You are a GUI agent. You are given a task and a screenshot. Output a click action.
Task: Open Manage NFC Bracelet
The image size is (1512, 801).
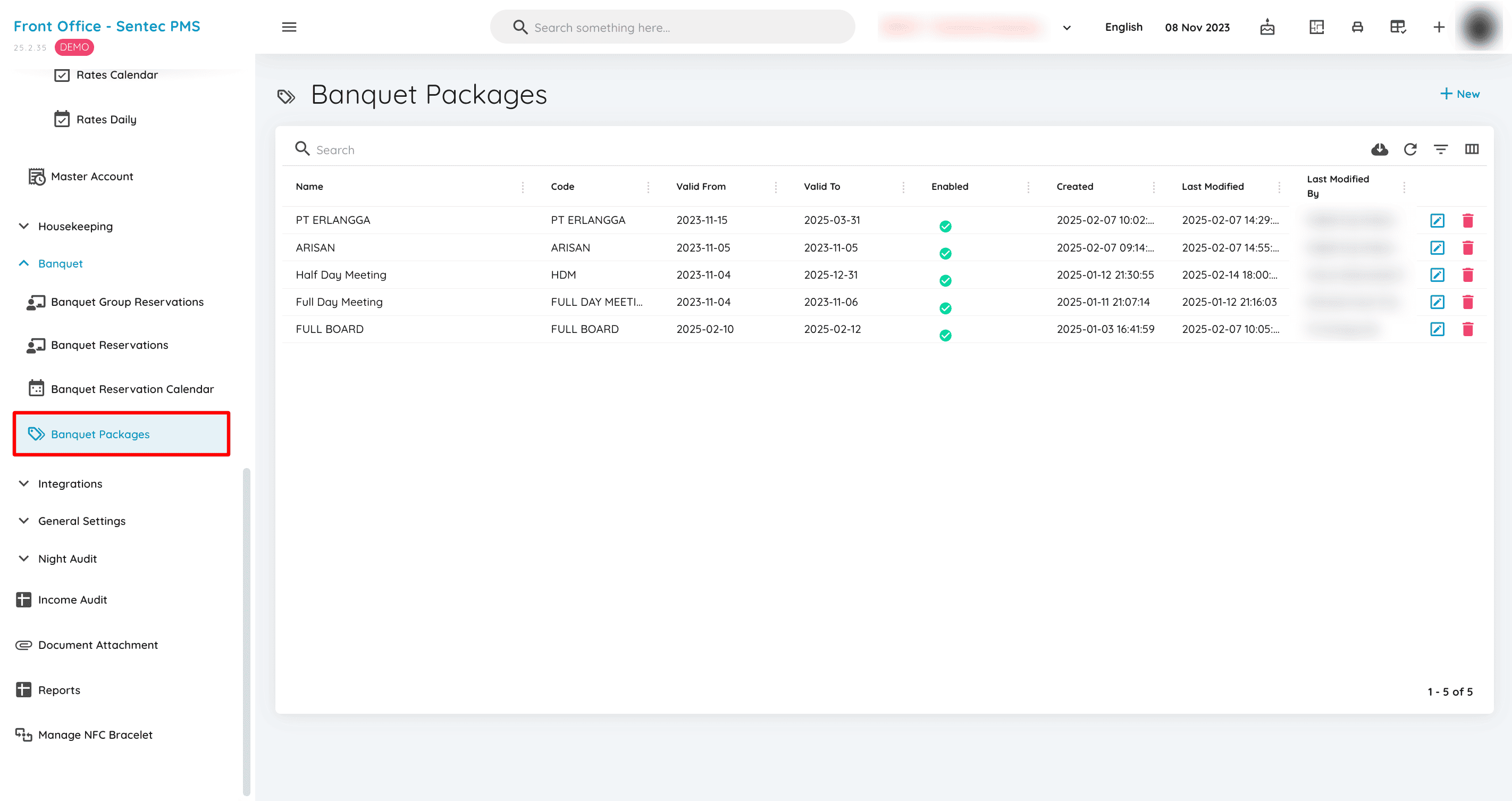(84, 735)
